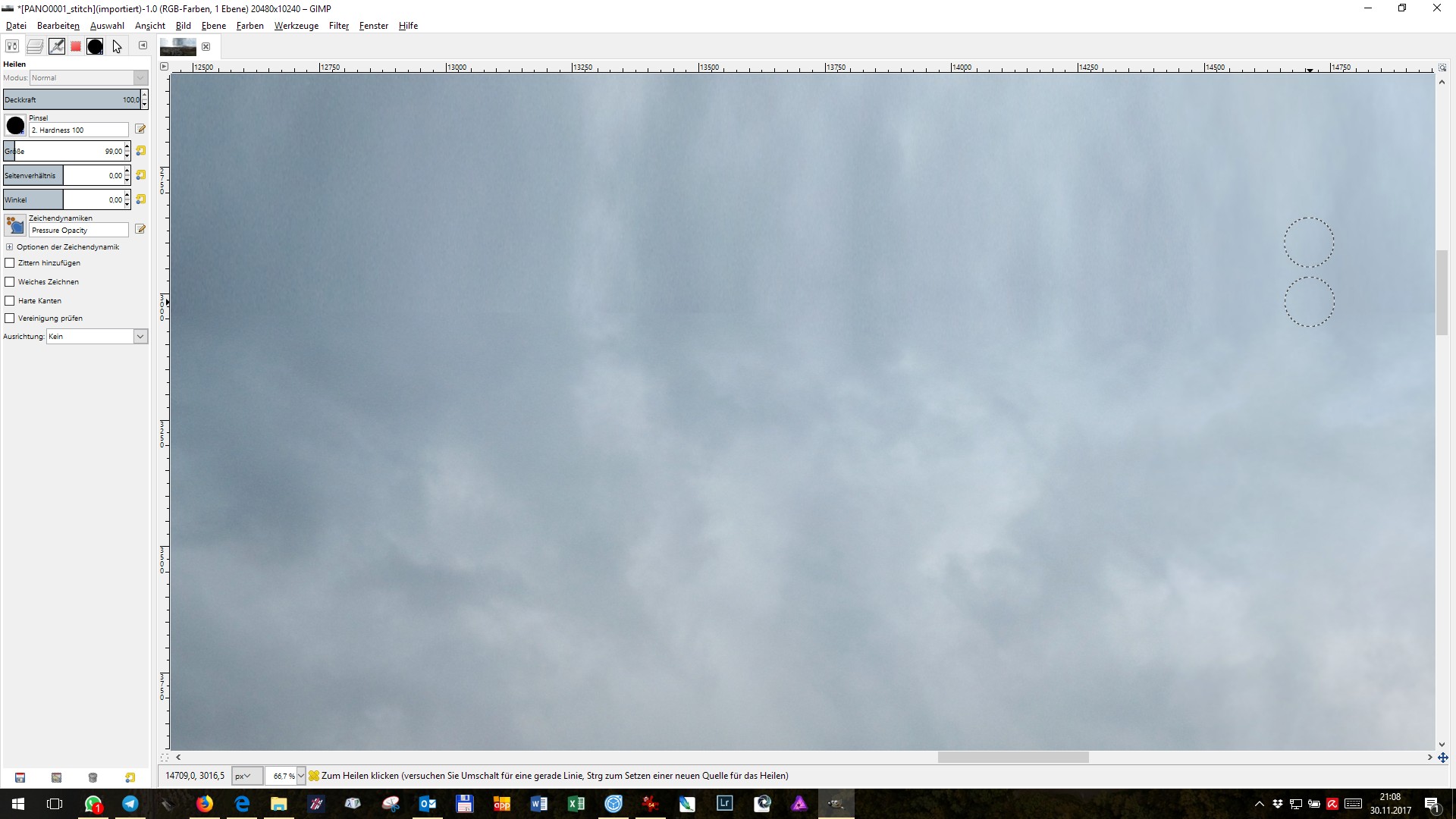Click the black brush preview button

[15, 126]
